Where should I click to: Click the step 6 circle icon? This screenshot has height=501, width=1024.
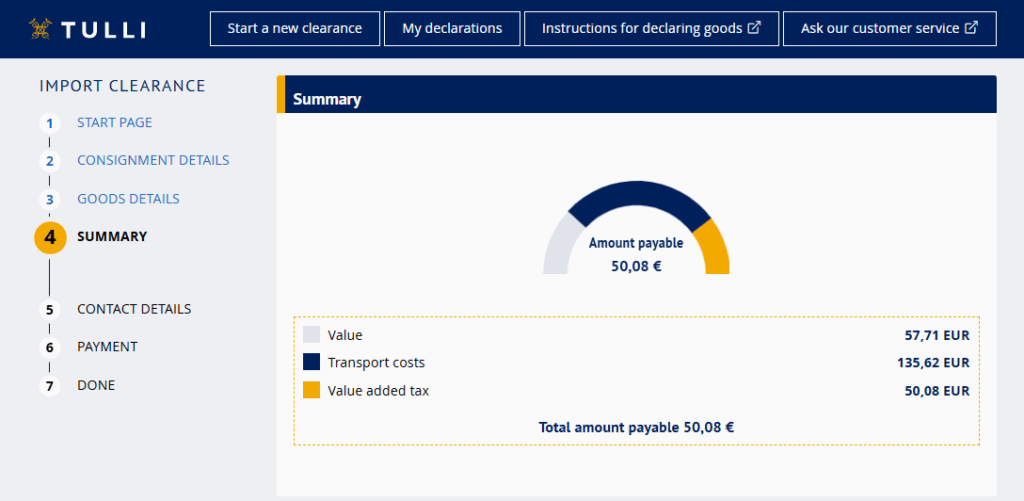pyautogui.click(x=50, y=348)
